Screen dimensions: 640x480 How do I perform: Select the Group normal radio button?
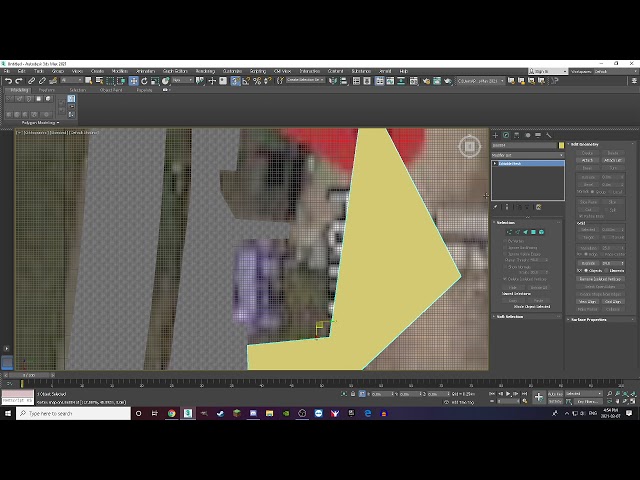click(x=593, y=192)
